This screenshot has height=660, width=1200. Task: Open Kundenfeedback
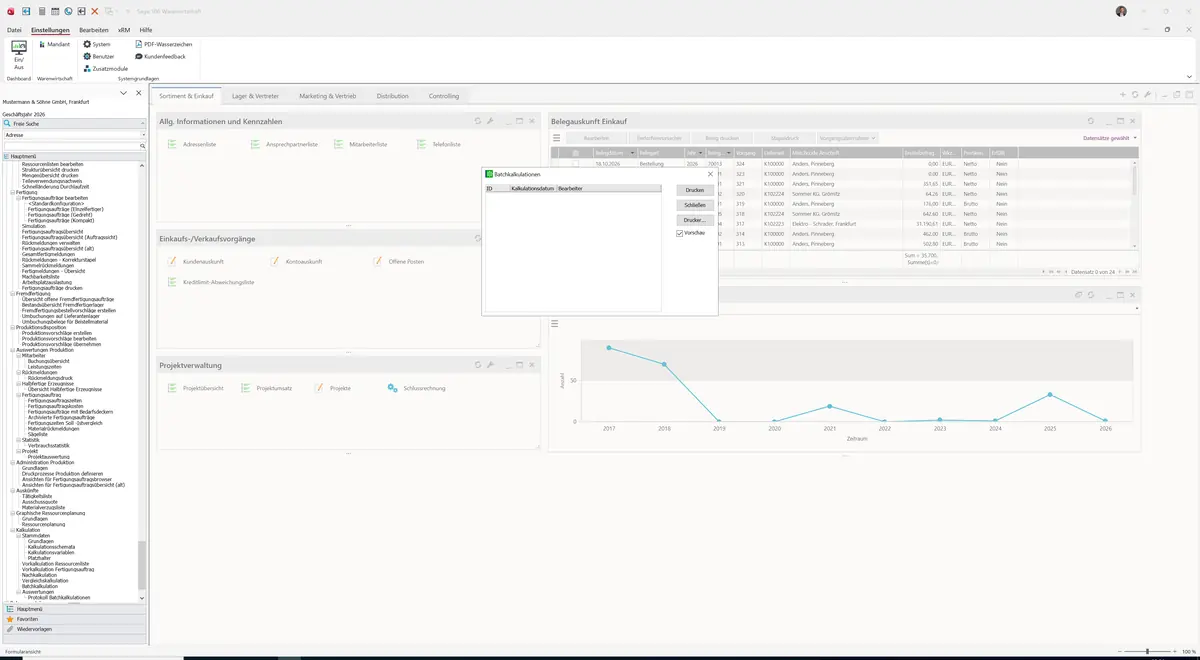point(160,57)
